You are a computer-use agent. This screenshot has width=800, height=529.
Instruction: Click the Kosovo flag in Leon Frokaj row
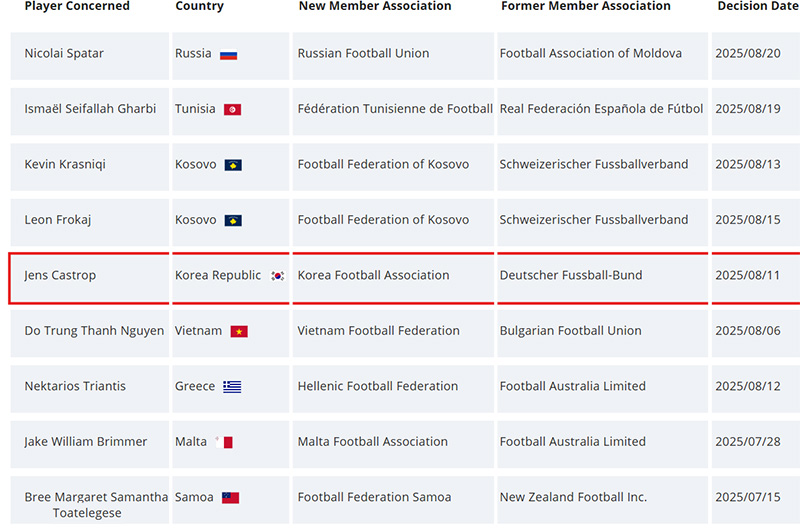(x=233, y=221)
